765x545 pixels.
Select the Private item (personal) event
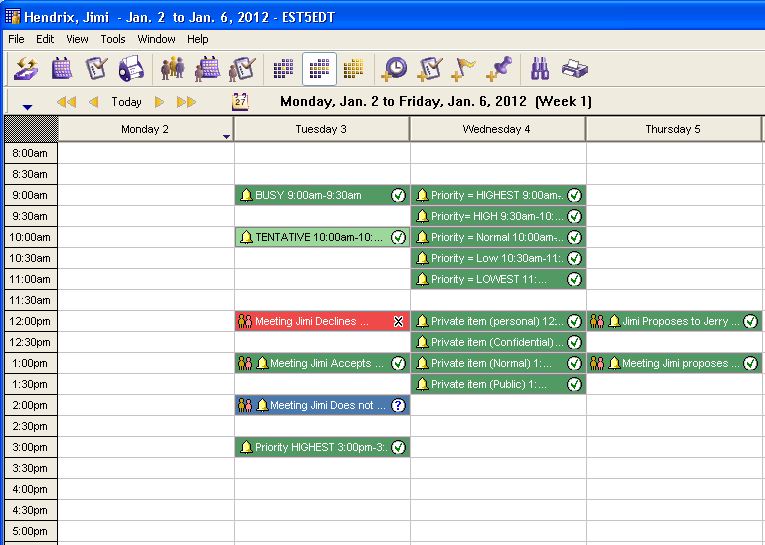[498, 321]
